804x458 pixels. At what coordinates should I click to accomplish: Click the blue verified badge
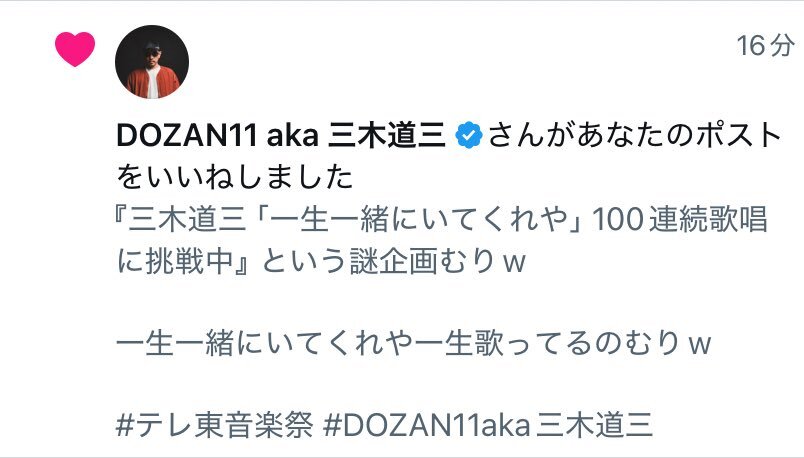coord(468,135)
